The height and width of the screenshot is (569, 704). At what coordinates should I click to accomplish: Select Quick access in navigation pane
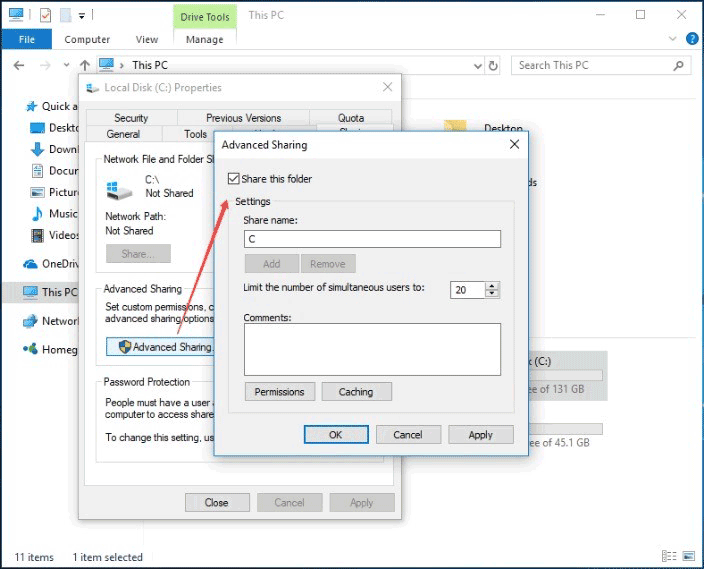pyautogui.click(x=52, y=106)
